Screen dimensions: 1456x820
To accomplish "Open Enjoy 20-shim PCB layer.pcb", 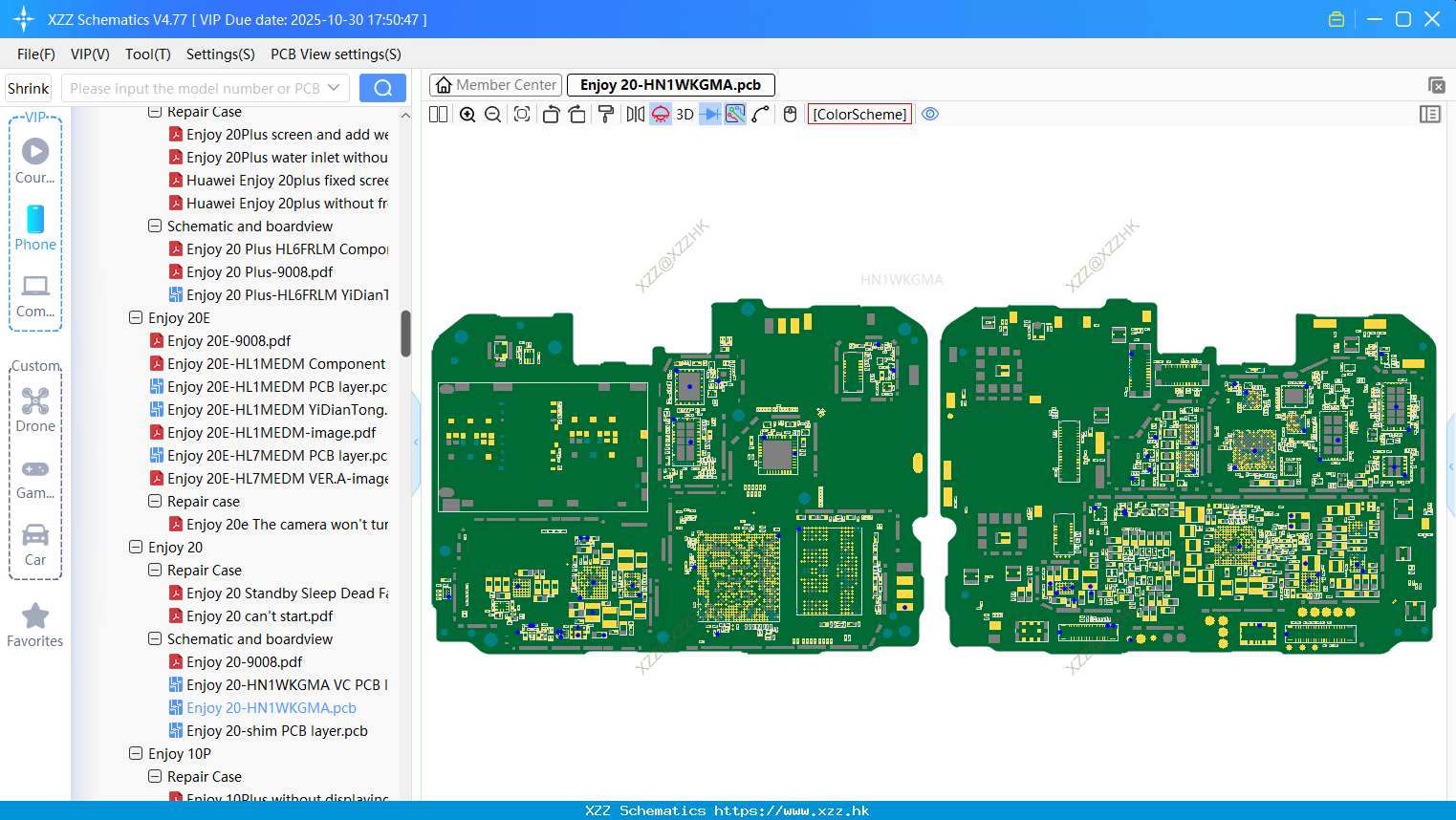I will point(277,731).
